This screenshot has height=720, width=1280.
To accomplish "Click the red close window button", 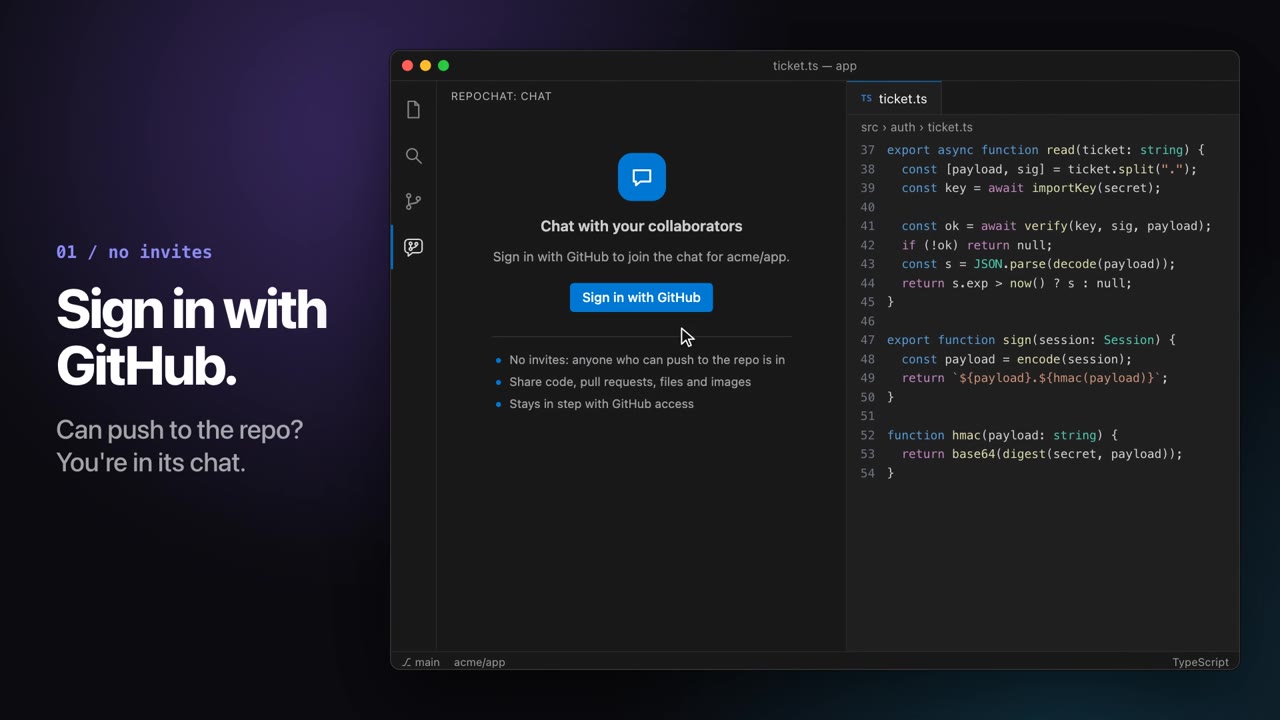I will 407,66.
